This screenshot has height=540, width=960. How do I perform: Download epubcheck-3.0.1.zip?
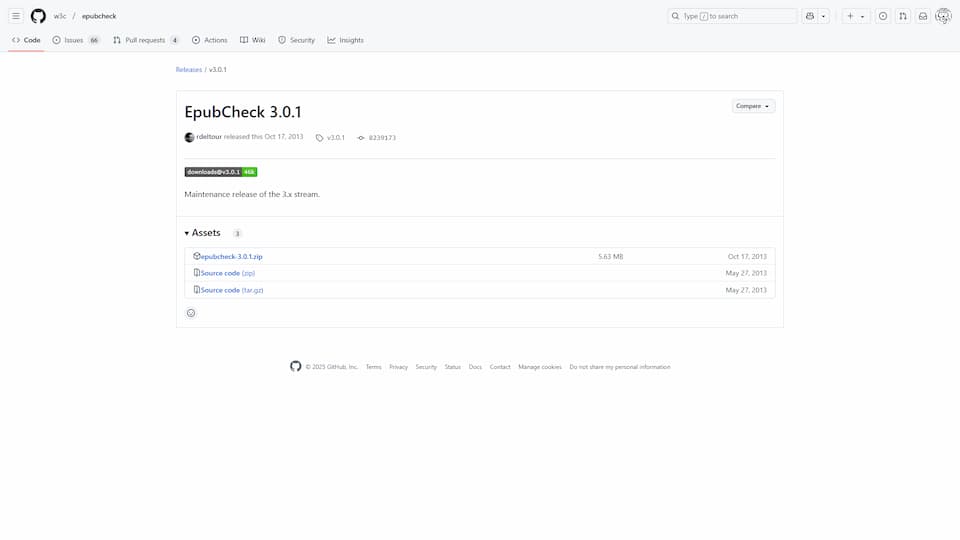[x=231, y=257]
